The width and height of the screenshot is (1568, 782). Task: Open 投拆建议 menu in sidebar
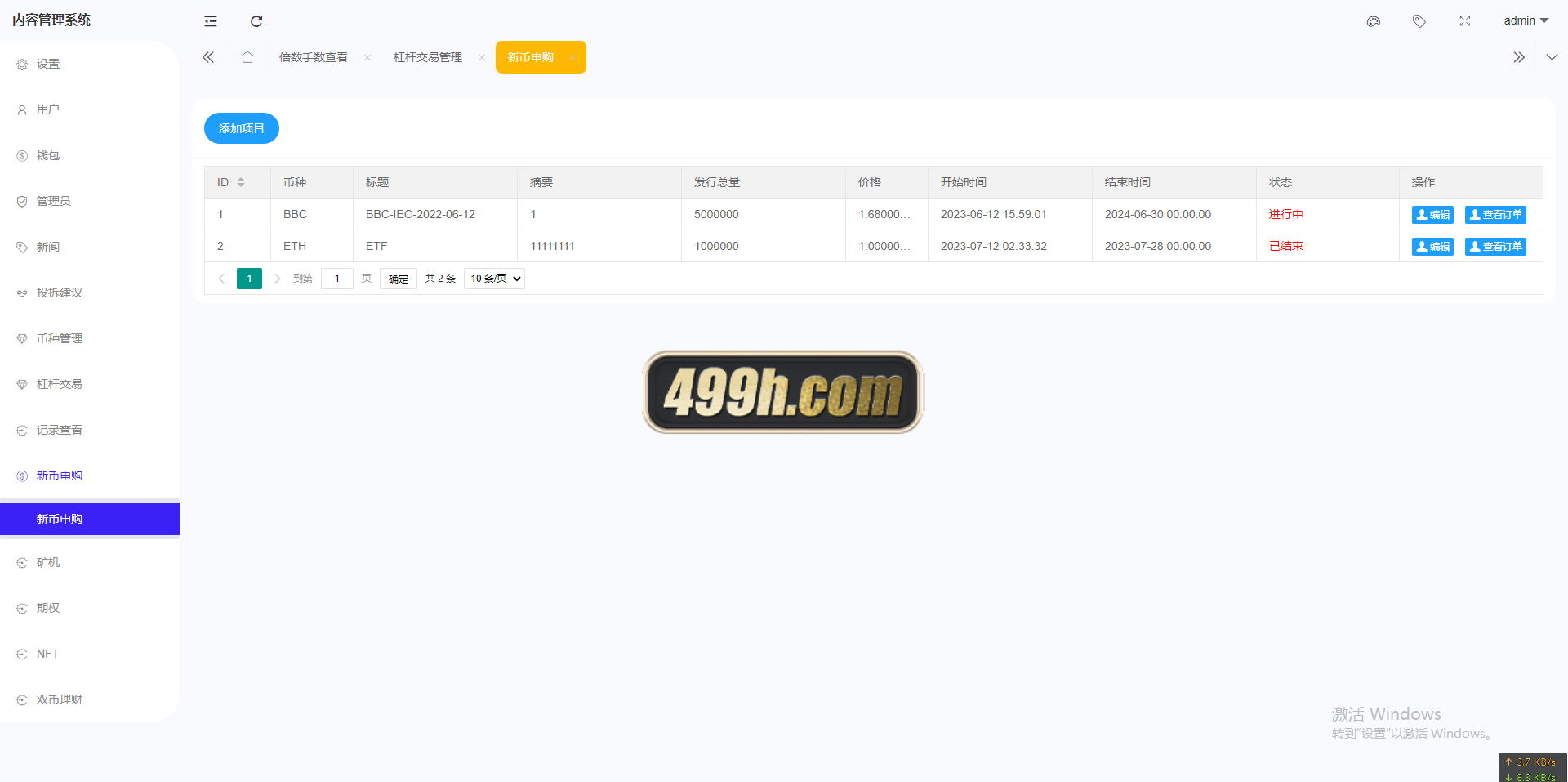[90, 293]
